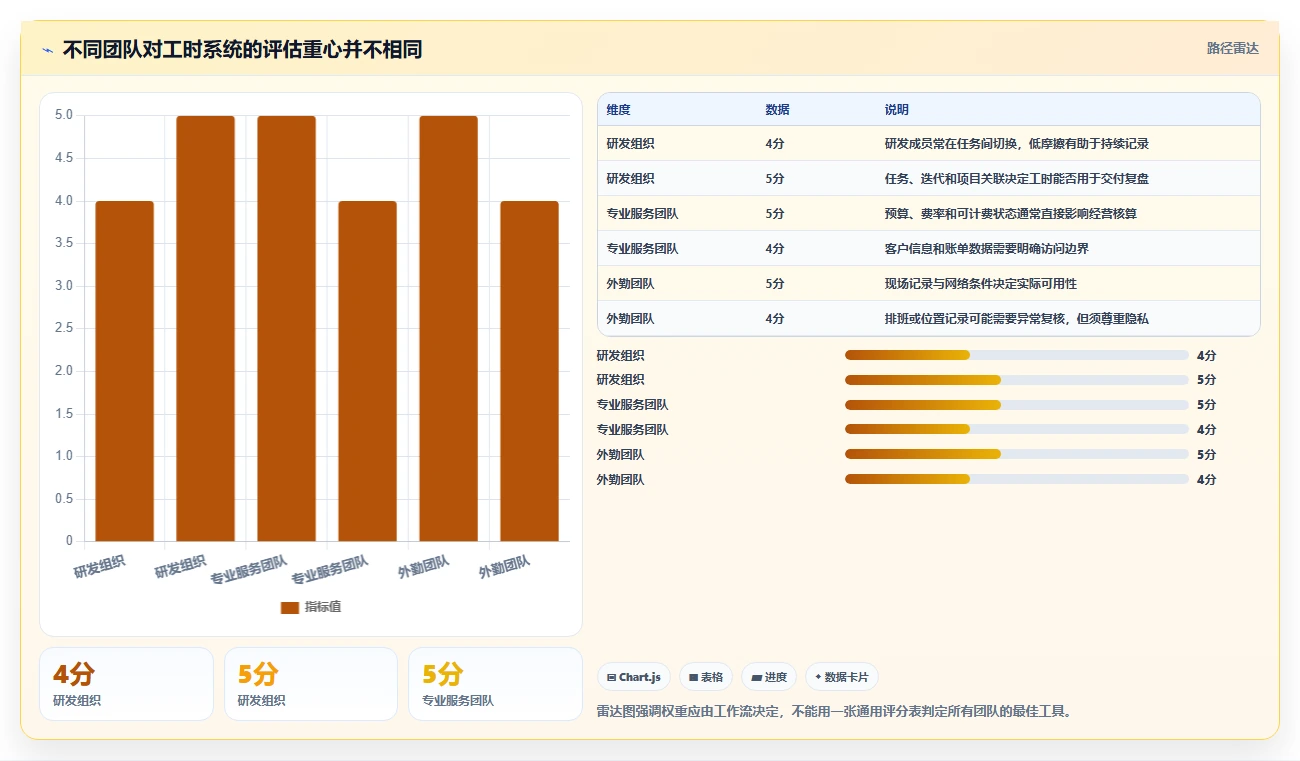Select the 数据卡片 pill label
Screen dimensions: 1300x761
[848, 677]
